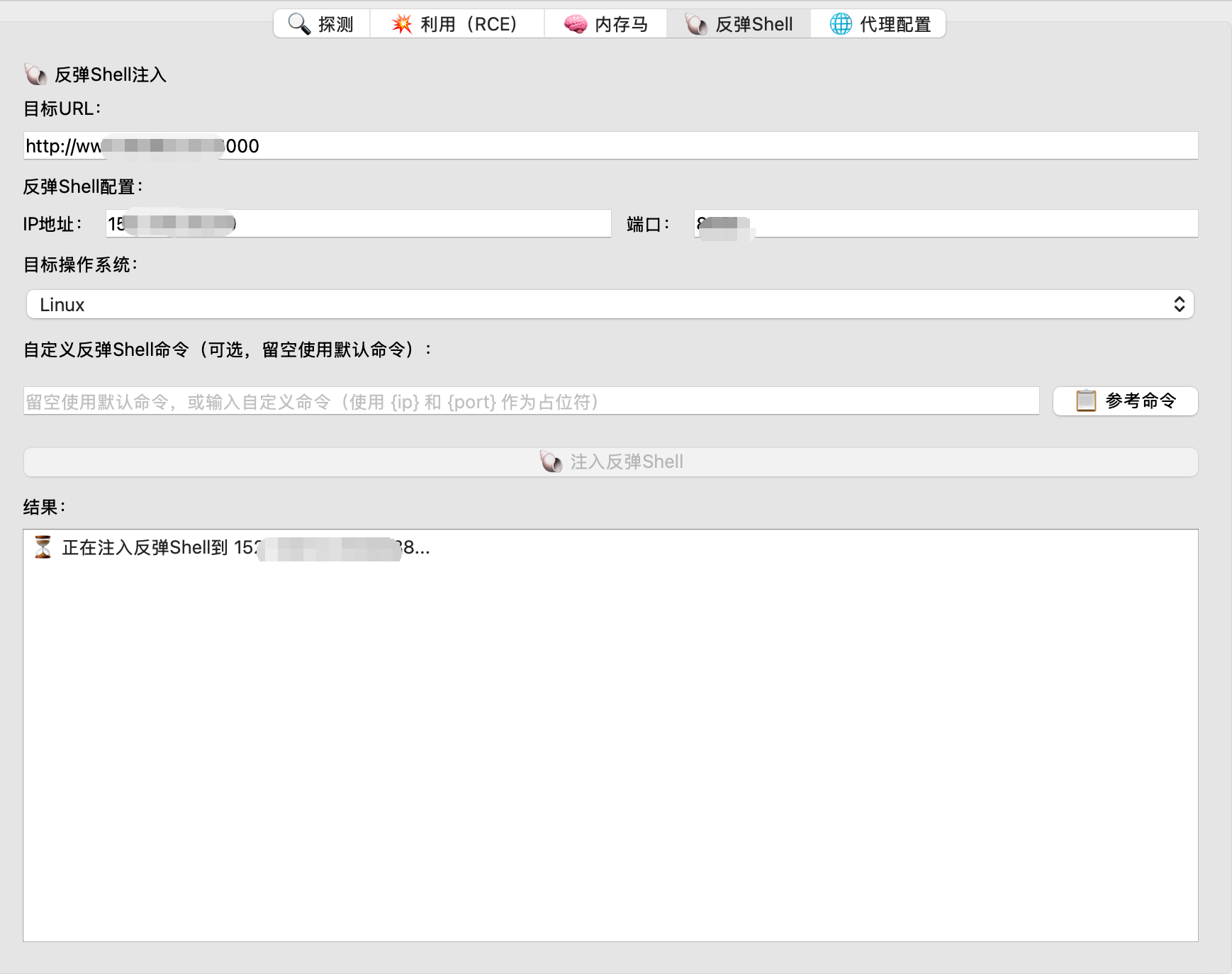Screen dimensions: 1232x974
Task: Click the up-down arrows of the Linux selector
Action: tap(1179, 305)
